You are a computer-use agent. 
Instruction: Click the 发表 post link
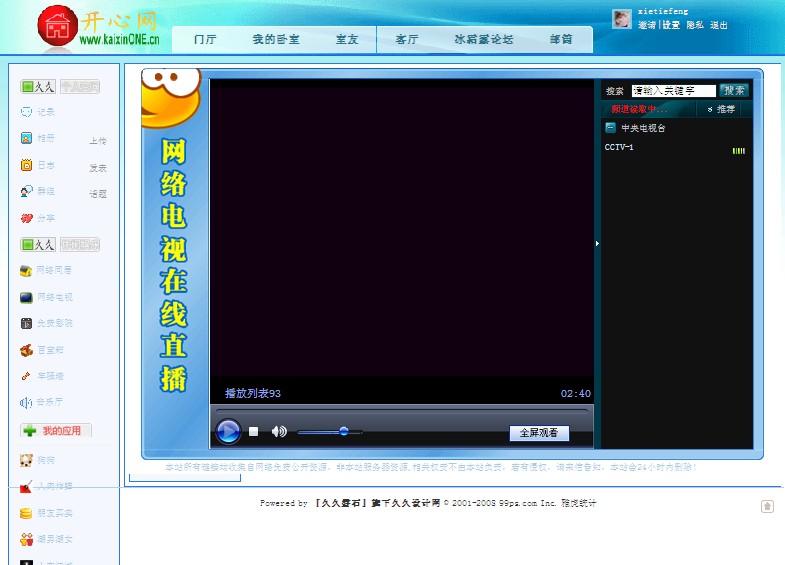click(98, 168)
